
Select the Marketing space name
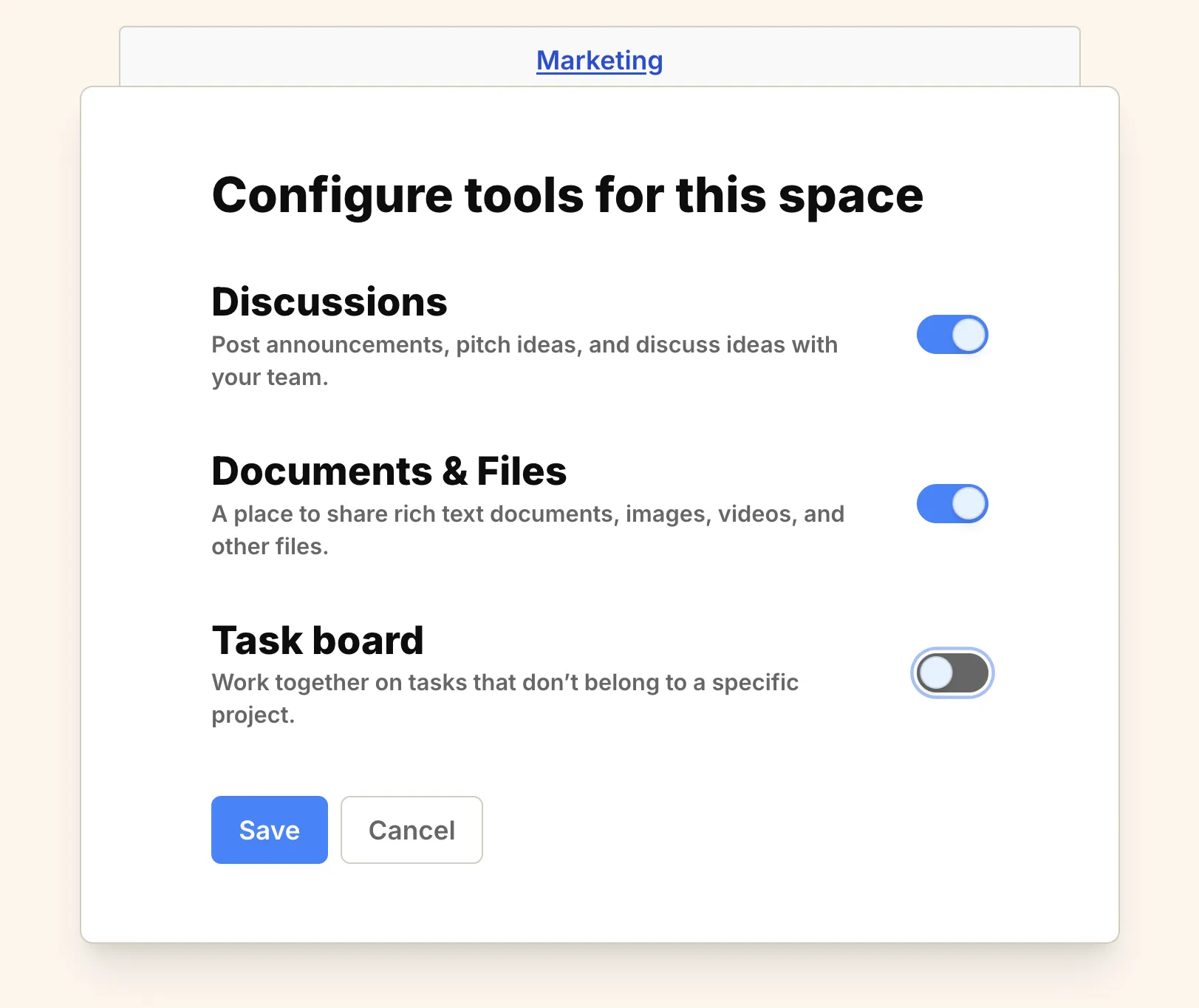pyautogui.click(x=600, y=61)
